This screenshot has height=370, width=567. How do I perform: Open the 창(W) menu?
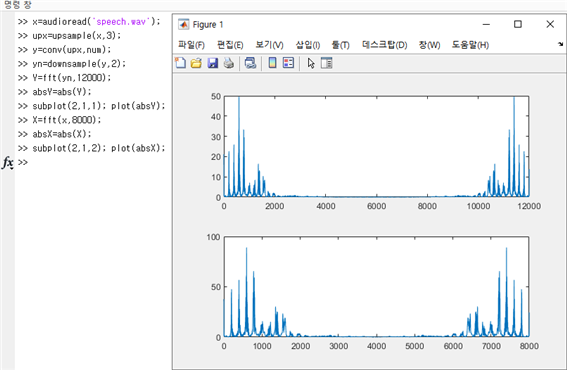click(x=429, y=45)
